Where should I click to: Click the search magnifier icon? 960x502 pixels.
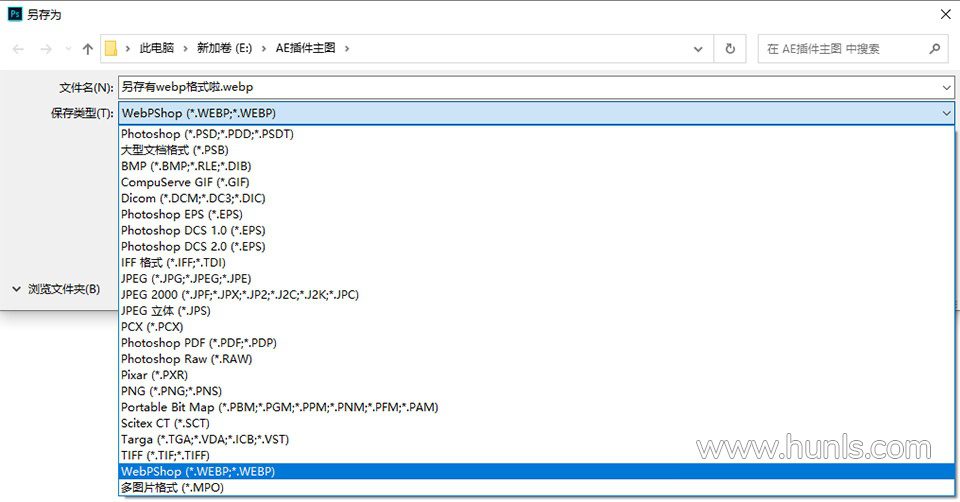[x=934, y=48]
